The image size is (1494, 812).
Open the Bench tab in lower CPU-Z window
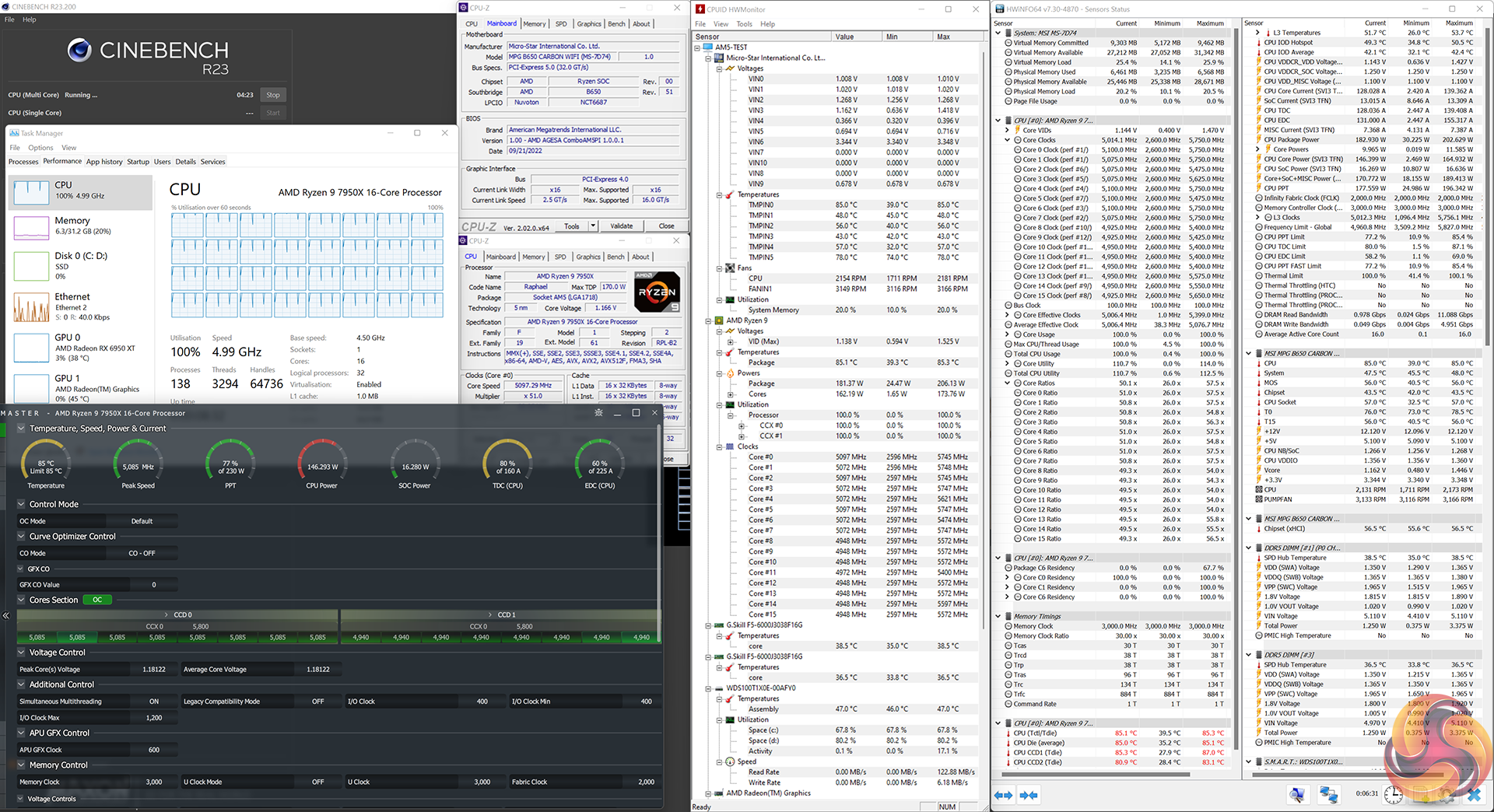click(615, 257)
